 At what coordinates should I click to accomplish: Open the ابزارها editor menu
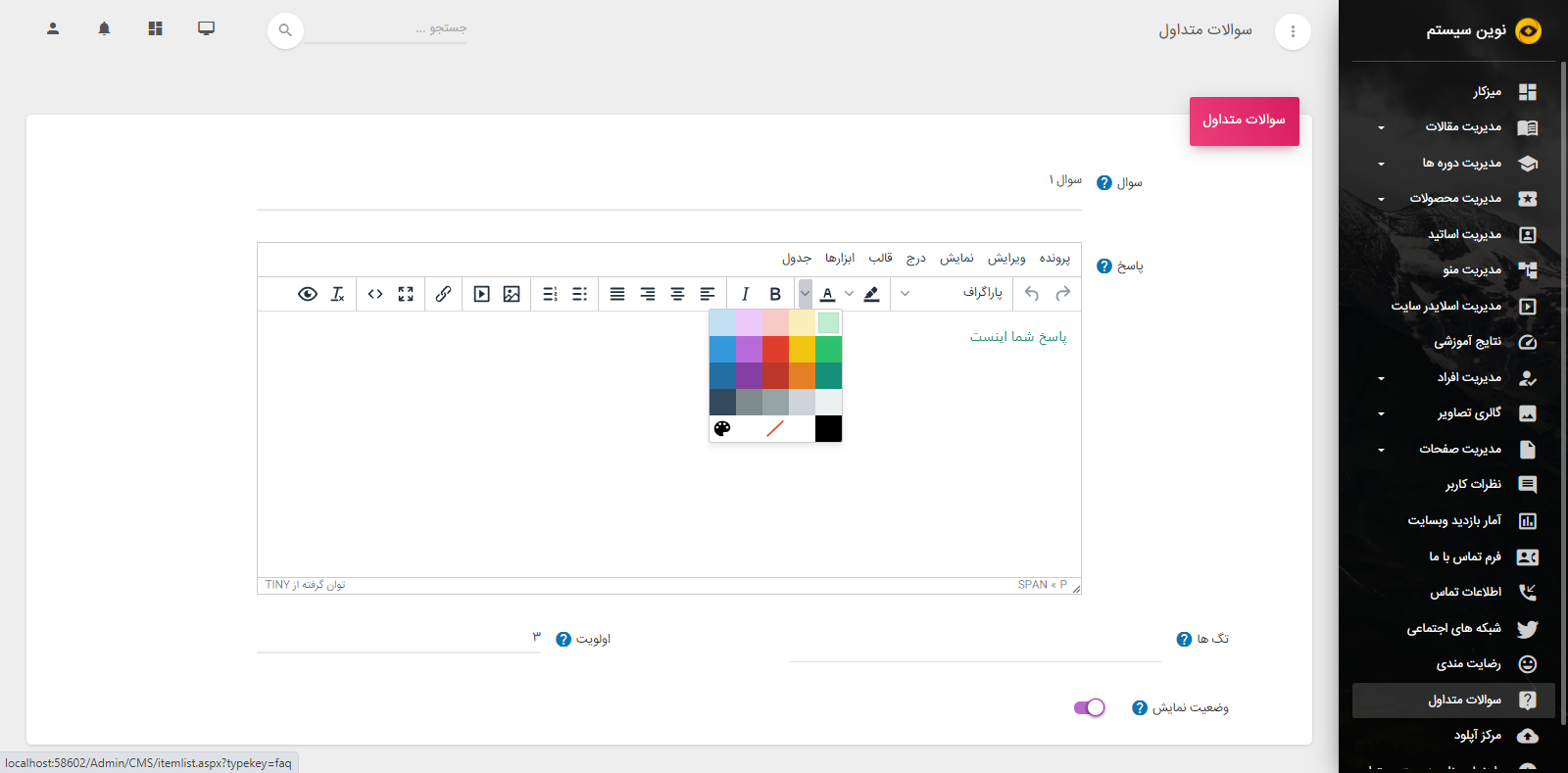840,259
